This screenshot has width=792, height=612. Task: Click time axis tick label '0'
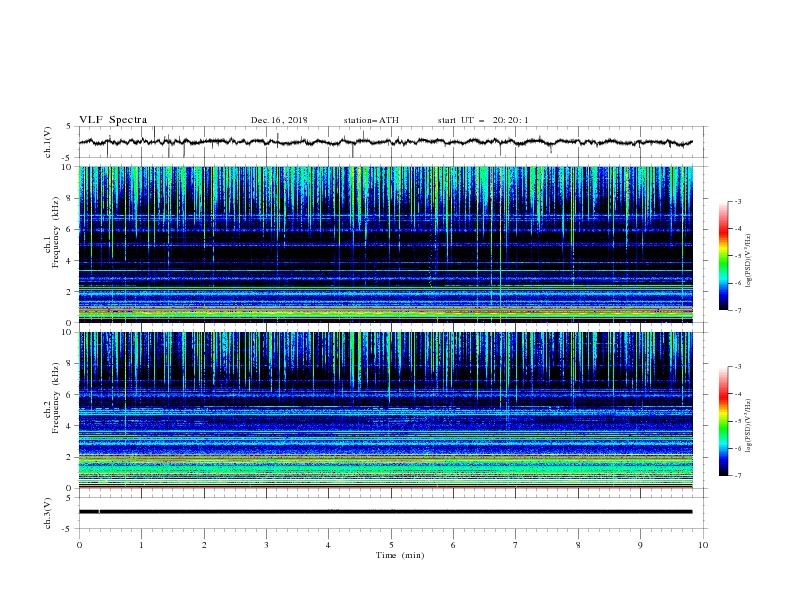click(79, 545)
